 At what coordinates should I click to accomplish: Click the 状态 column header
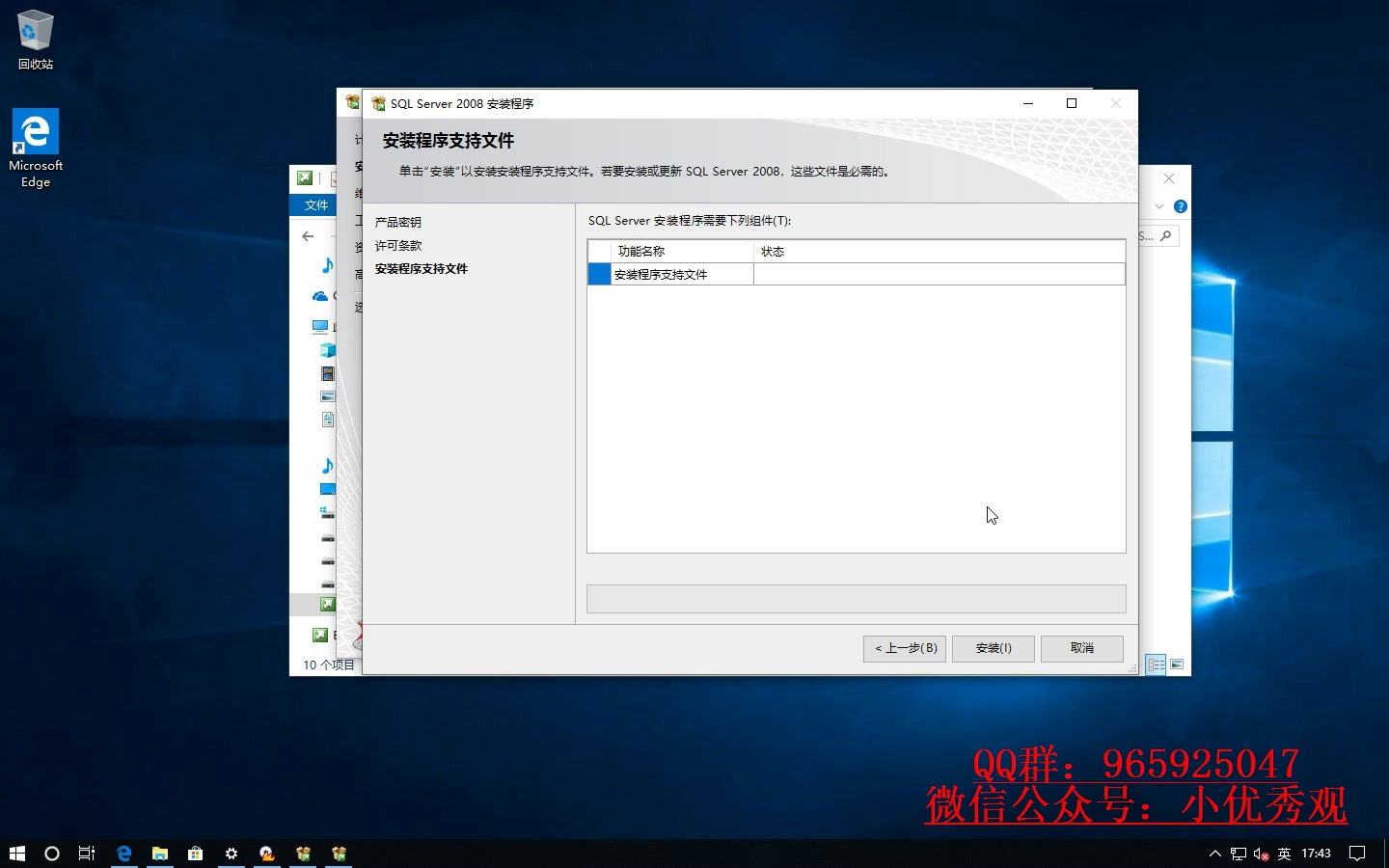939,251
